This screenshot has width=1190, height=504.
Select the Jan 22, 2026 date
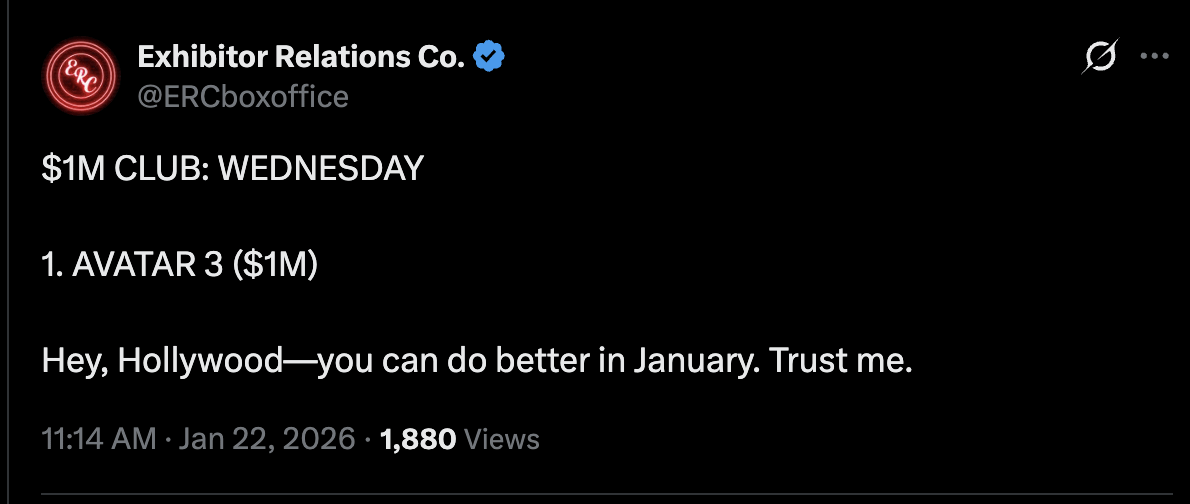click(269, 438)
